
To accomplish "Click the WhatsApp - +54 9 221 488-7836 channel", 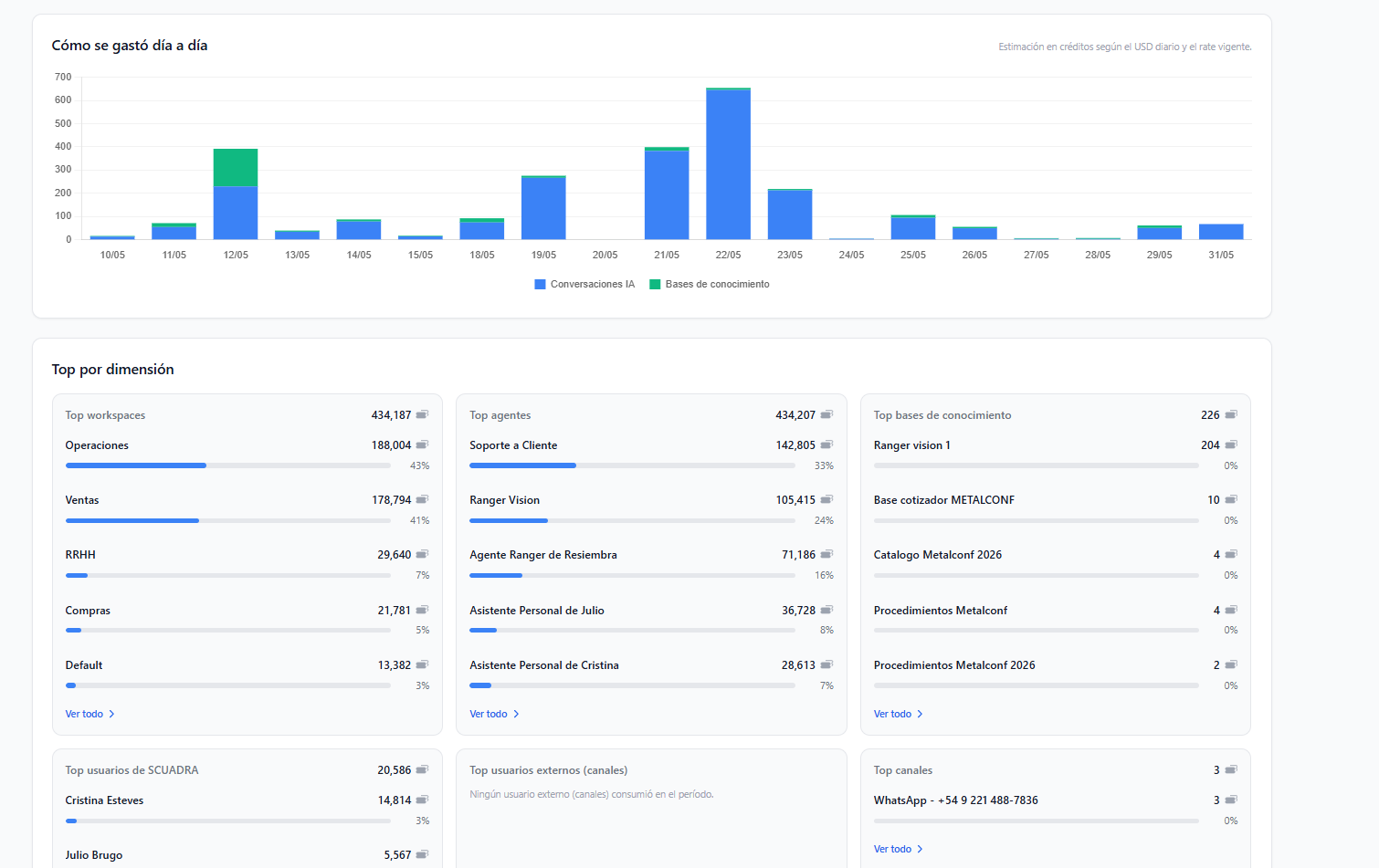I will point(956,800).
